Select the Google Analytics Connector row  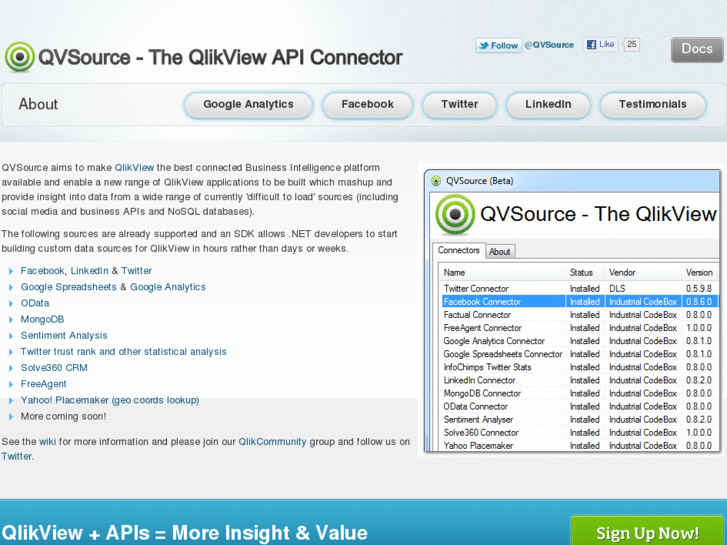[579, 341]
